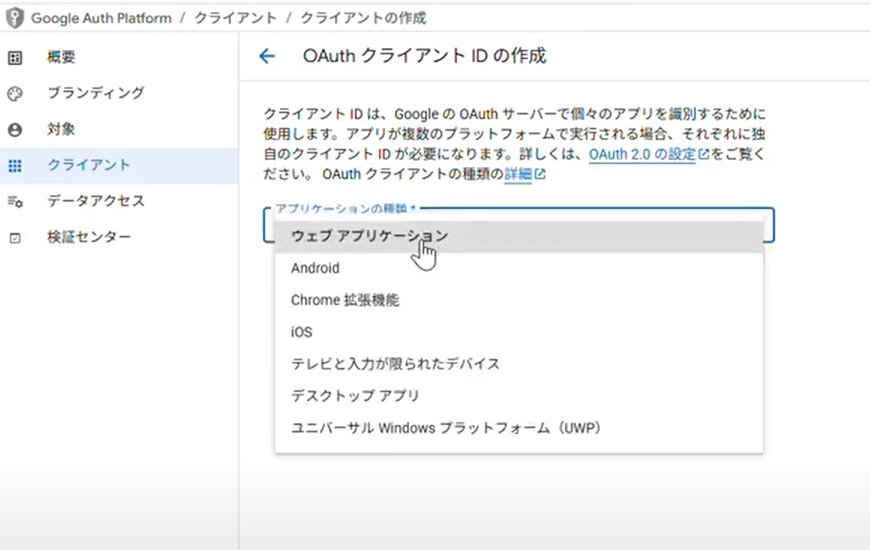The width and height of the screenshot is (870, 550).
Task: Click the 検証センター checkbox icon
Action: [x=15, y=238]
